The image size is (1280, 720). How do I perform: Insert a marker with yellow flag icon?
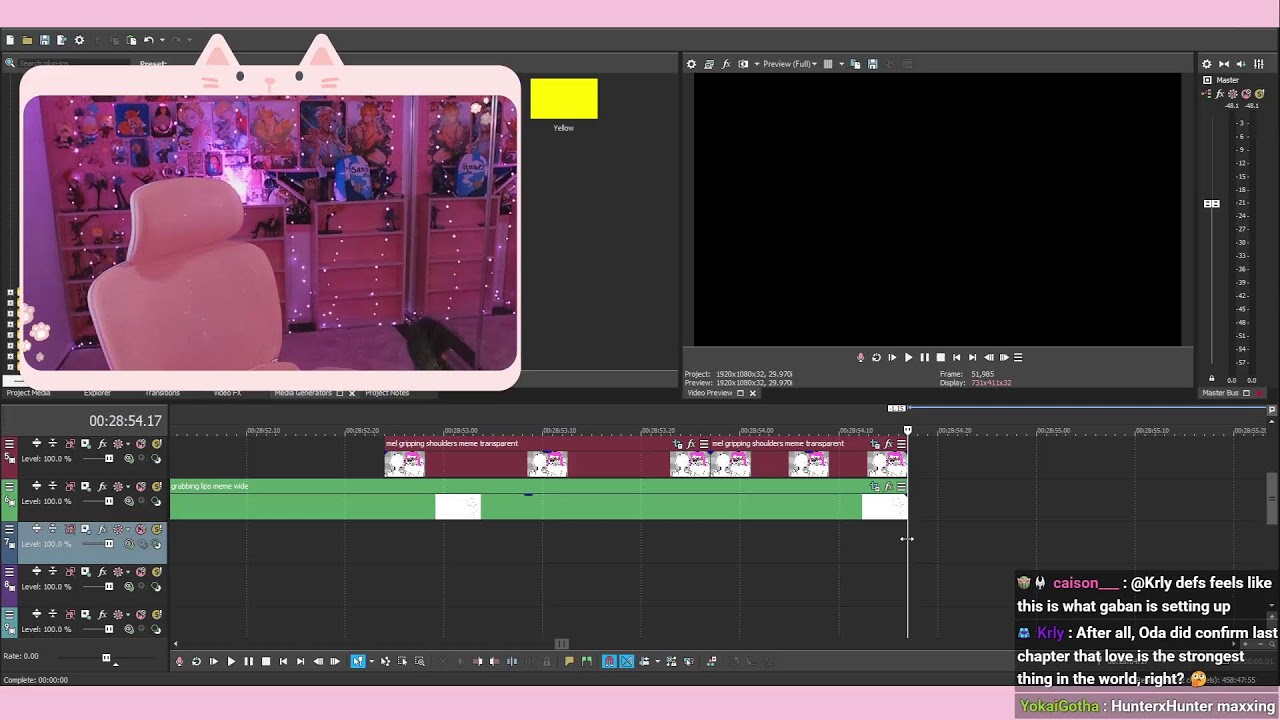click(569, 661)
